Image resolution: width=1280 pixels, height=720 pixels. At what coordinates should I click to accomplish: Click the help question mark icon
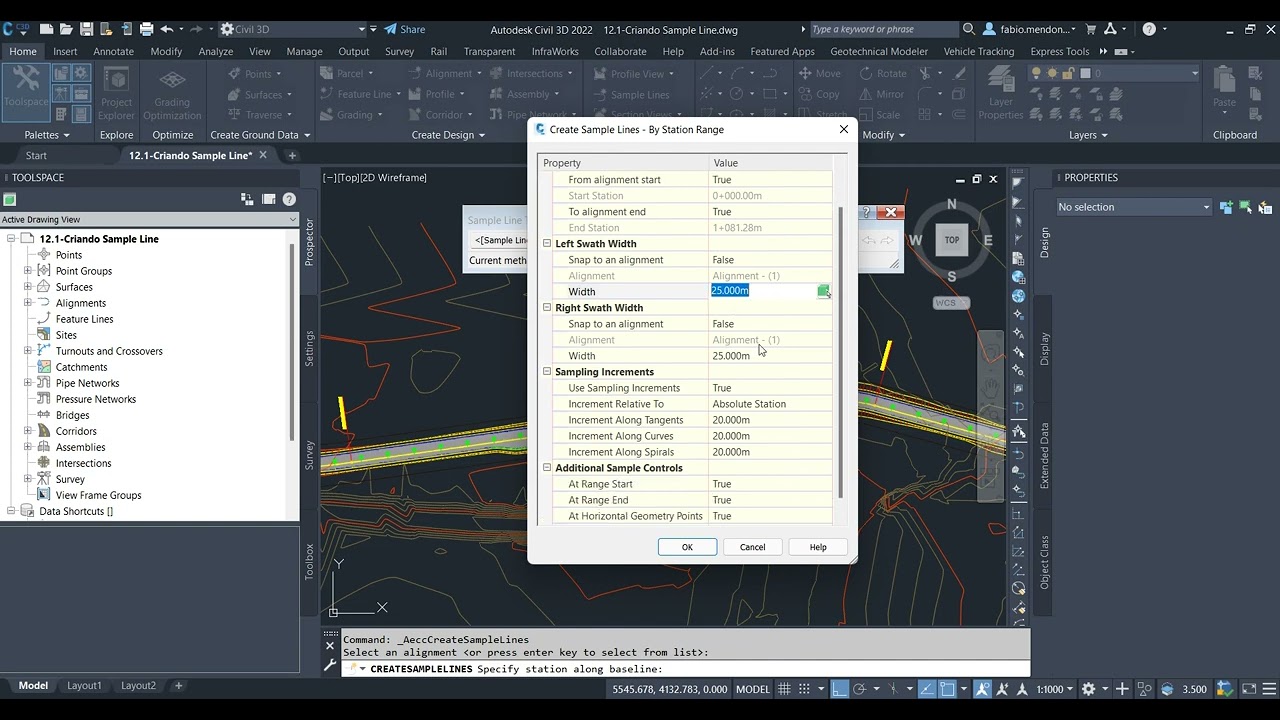1149,29
